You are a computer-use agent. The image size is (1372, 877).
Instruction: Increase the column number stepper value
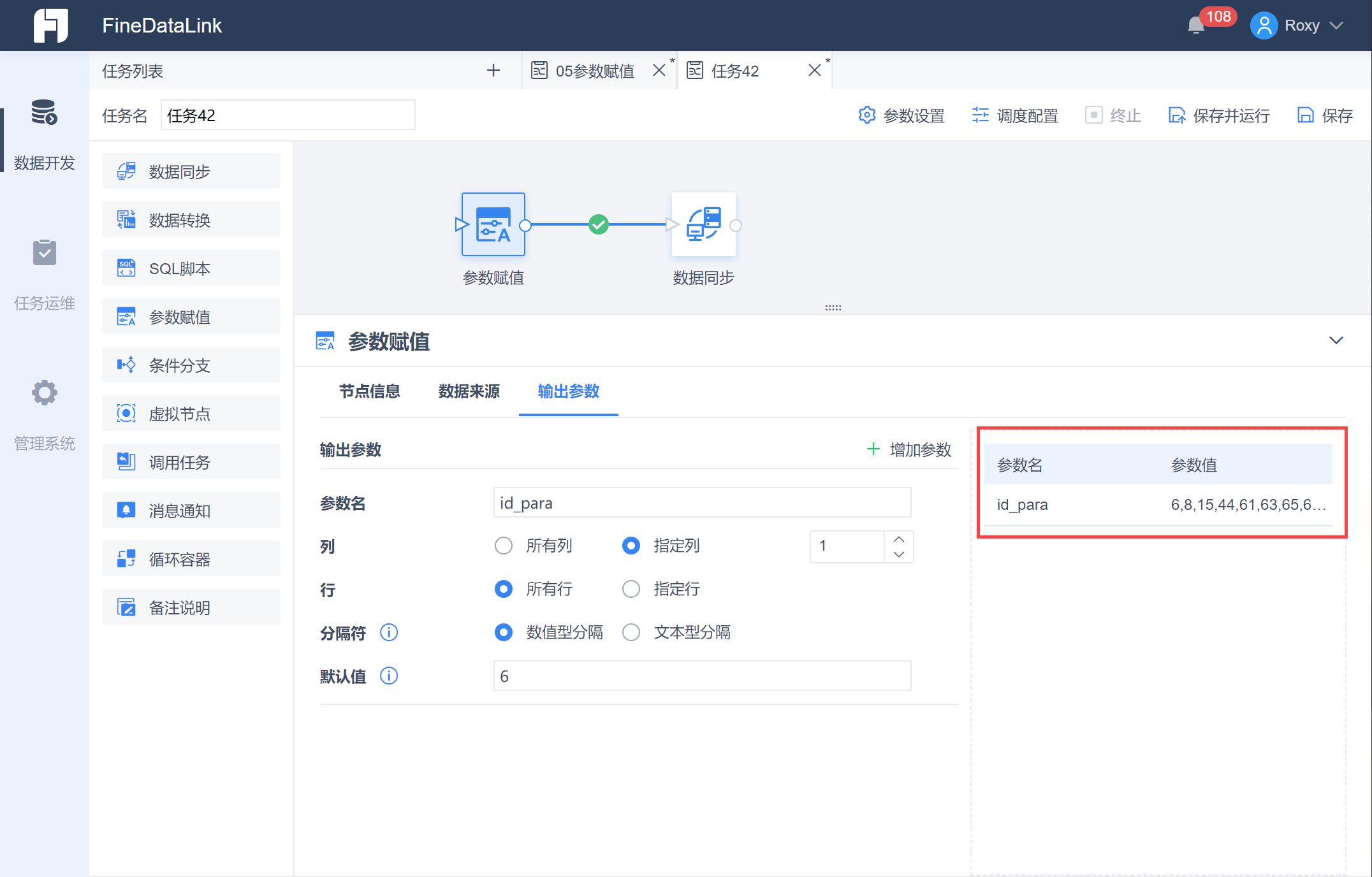[x=899, y=539]
